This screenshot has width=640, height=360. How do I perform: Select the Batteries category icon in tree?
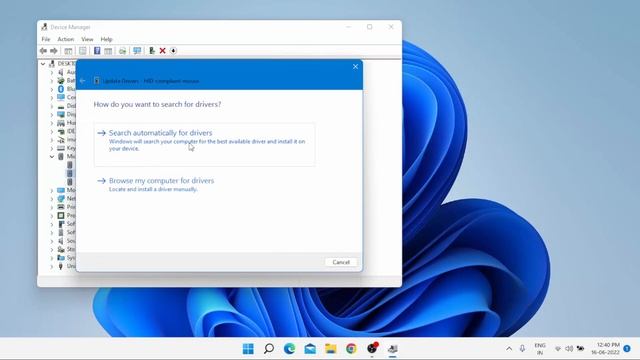(61, 80)
